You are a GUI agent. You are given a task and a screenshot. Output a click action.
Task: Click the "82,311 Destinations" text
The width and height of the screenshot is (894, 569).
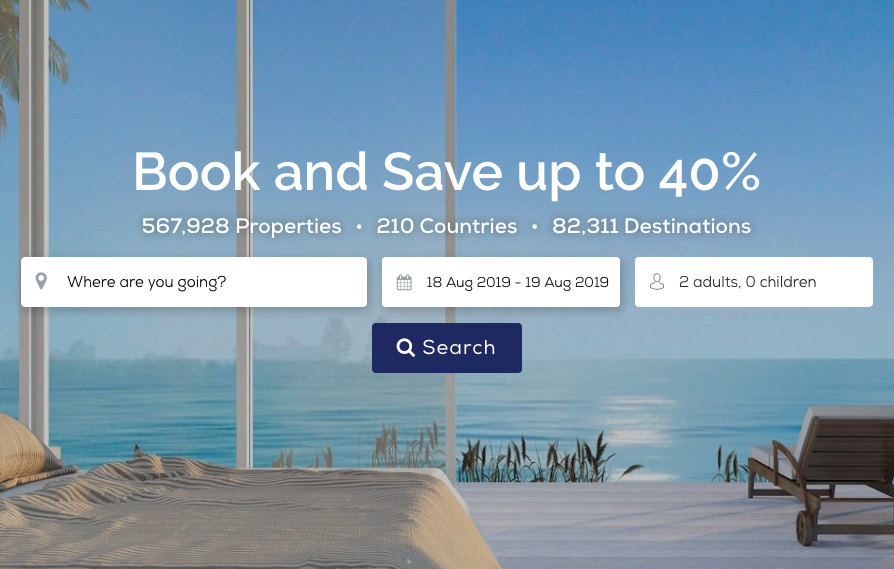[652, 226]
